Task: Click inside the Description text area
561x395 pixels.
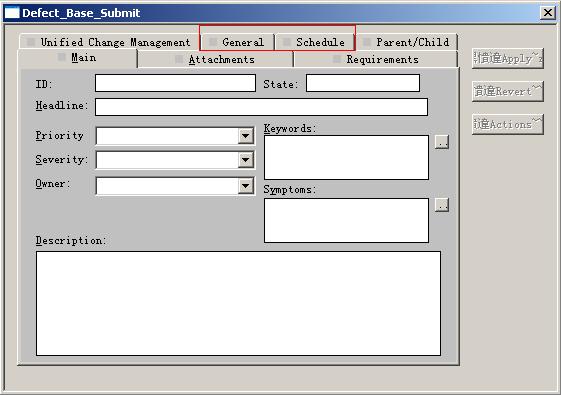Action: [x=238, y=303]
